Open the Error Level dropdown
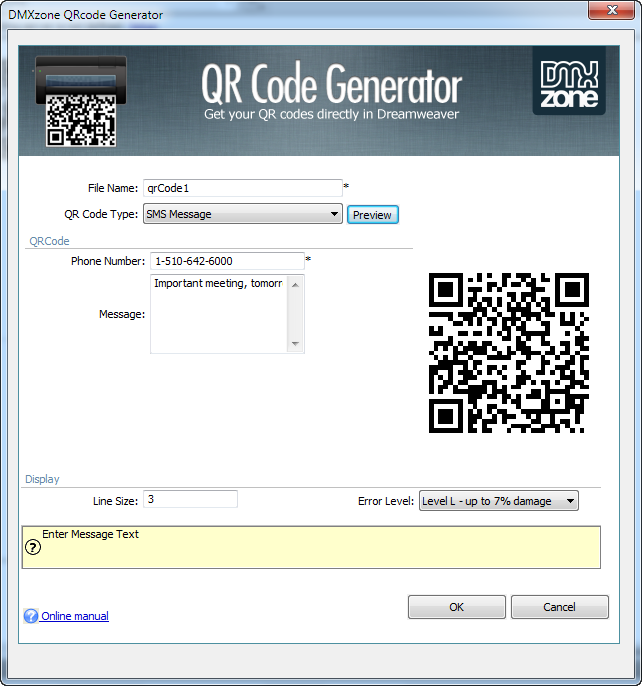 pos(498,501)
